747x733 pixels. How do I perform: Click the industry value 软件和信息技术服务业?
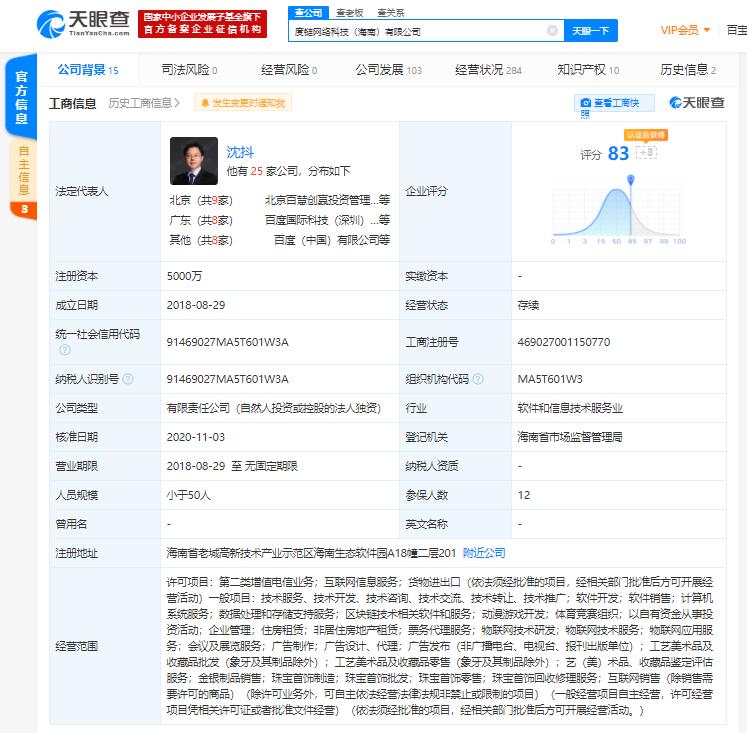tap(570, 408)
